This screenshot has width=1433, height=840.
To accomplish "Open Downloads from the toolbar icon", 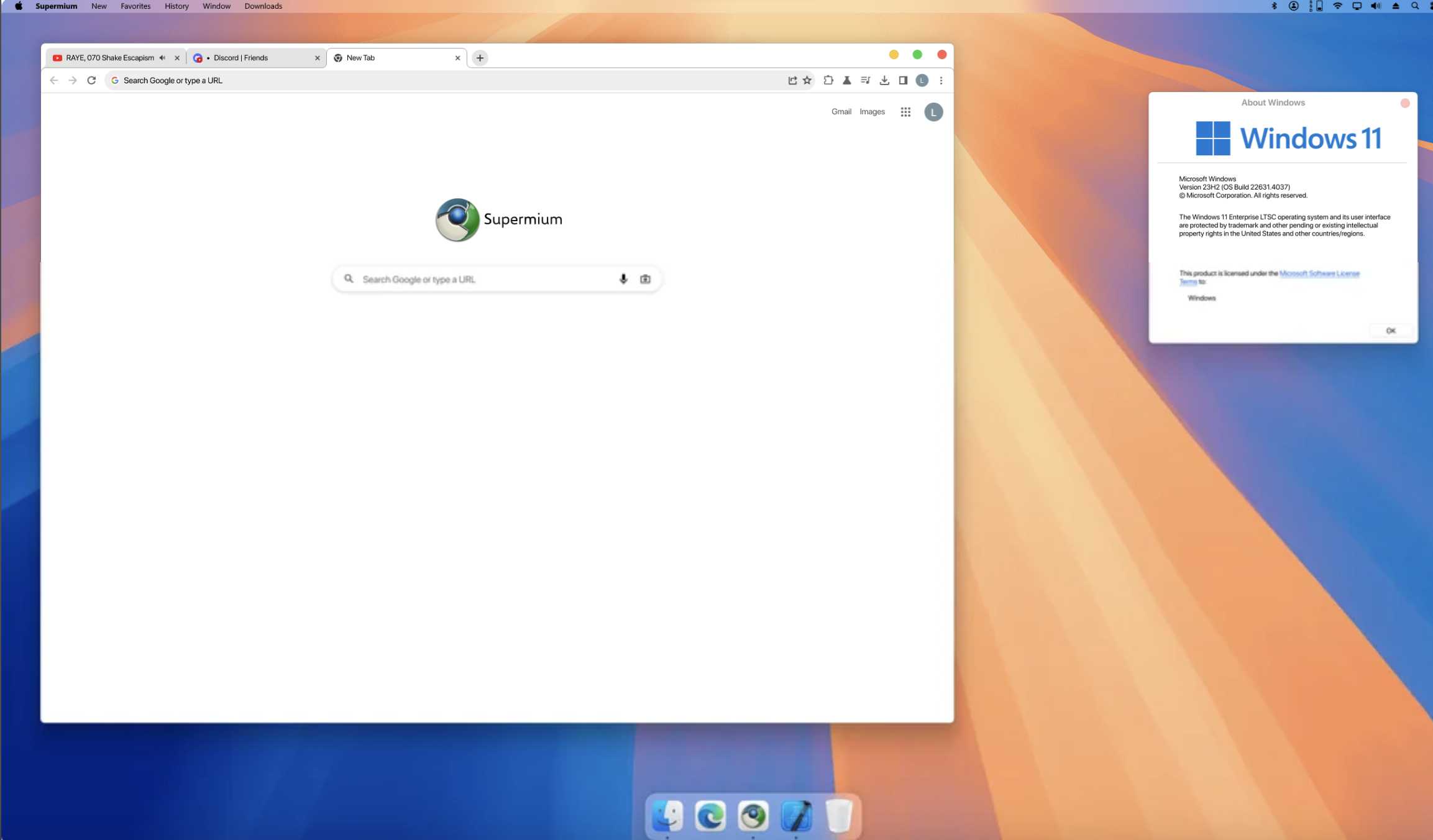I will tap(884, 80).
